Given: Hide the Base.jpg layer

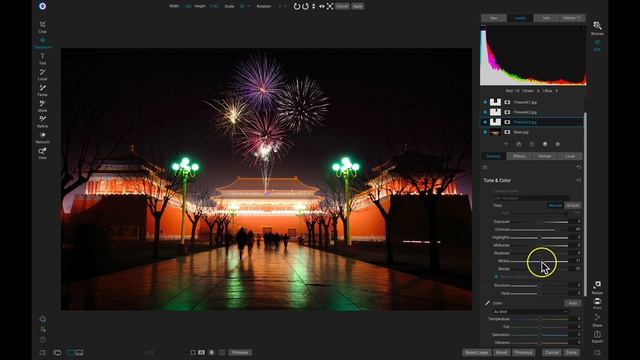Looking at the screenshot, I should pyautogui.click(x=485, y=132).
